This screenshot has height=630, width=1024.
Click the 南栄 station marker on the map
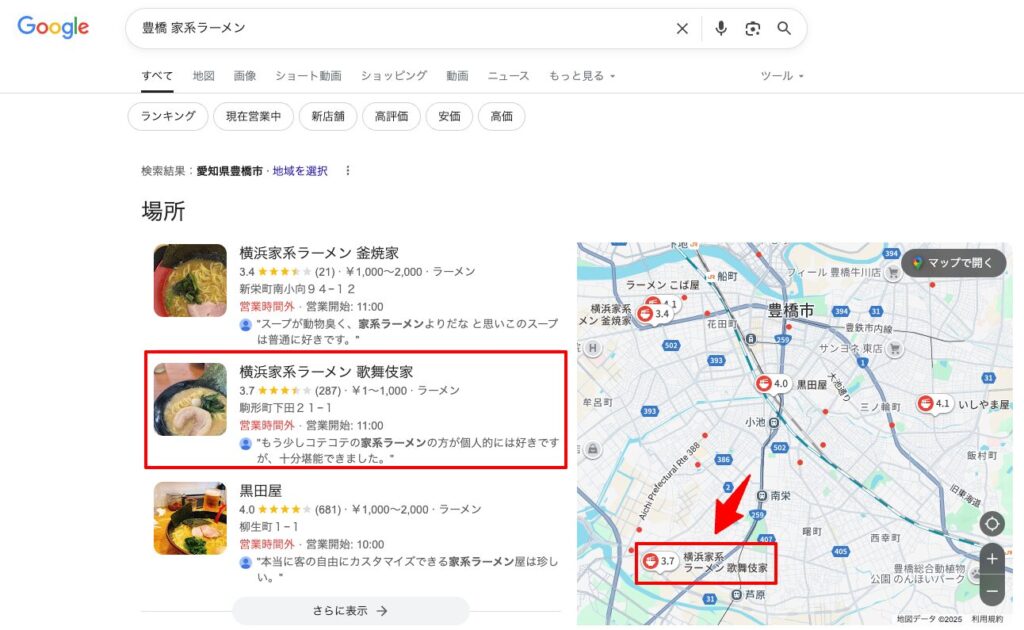[x=761, y=496]
